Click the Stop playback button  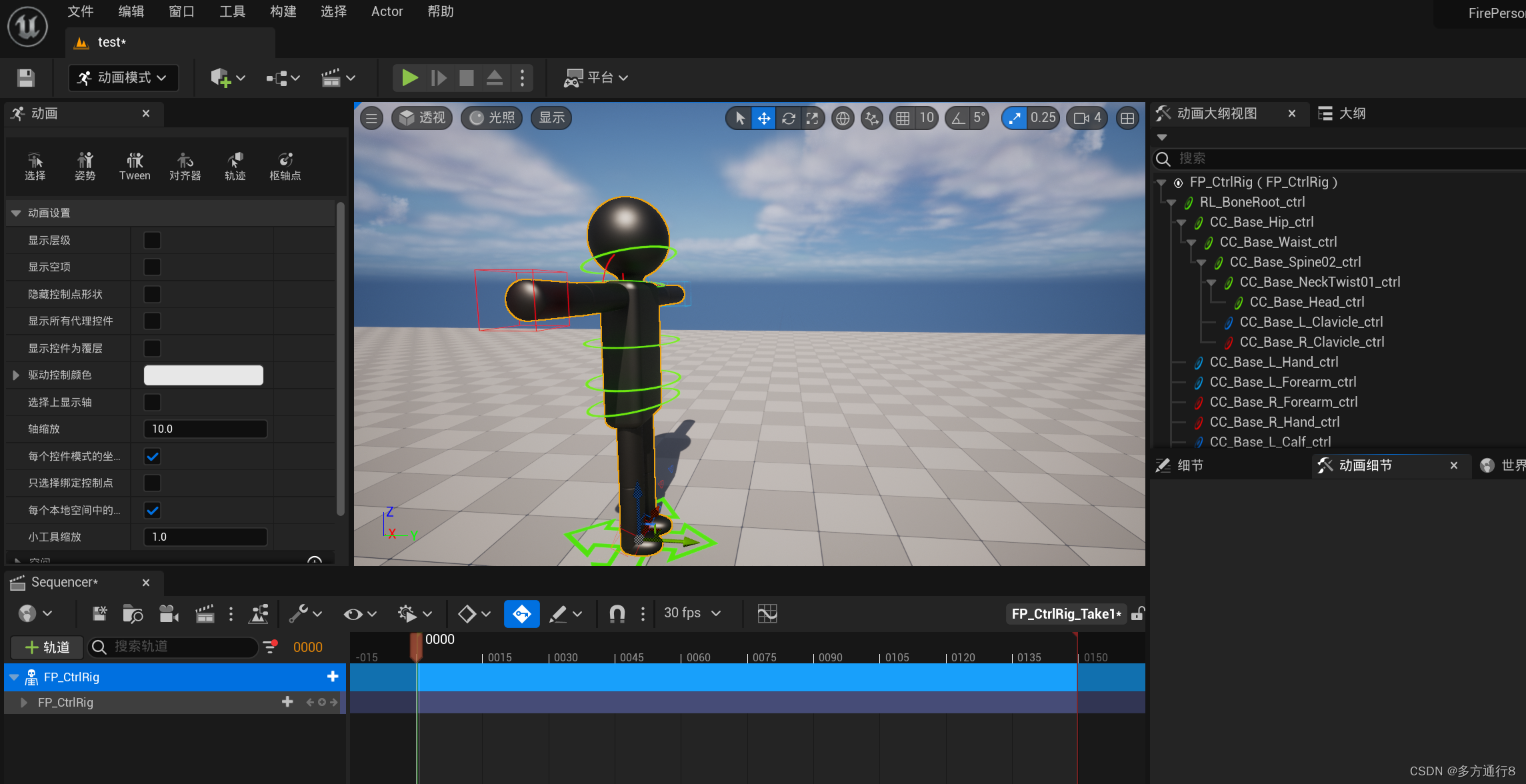point(467,78)
